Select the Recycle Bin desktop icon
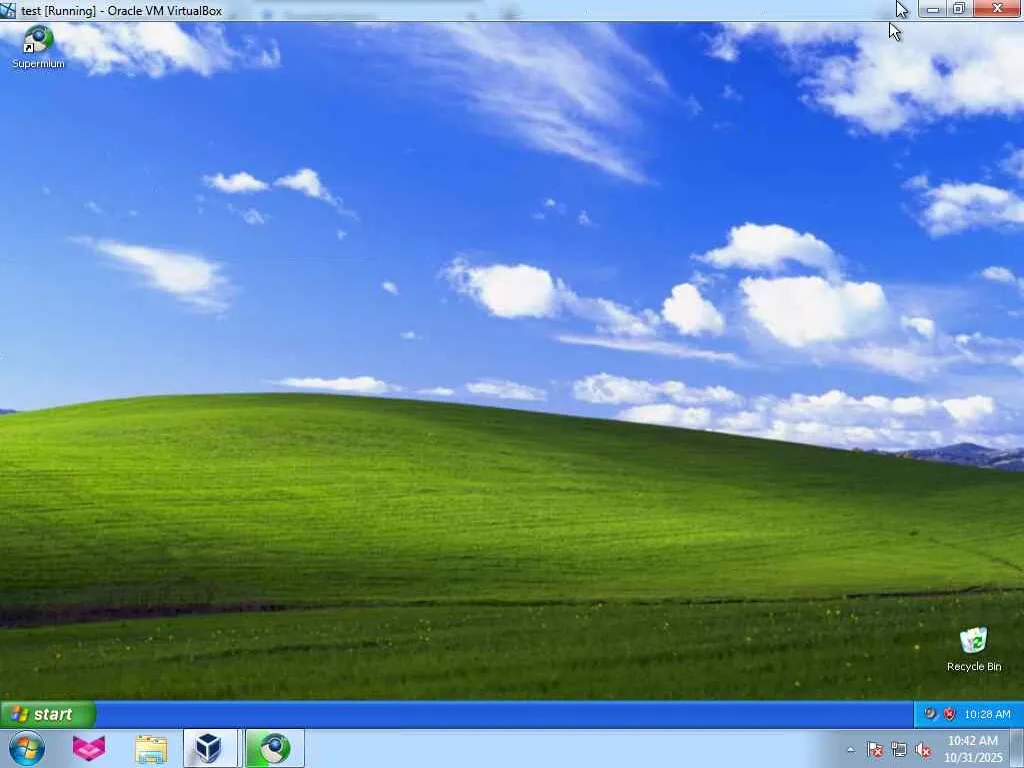 click(x=974, y=649)
